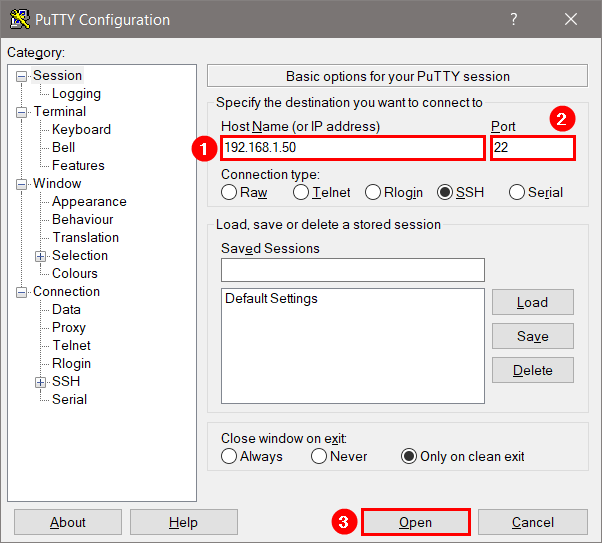Image resolution: width=602 pixels, height=543 pixels.
Task: Open the Telnet category in the tree
Action: pyautogui.click(x=71, y=346)
